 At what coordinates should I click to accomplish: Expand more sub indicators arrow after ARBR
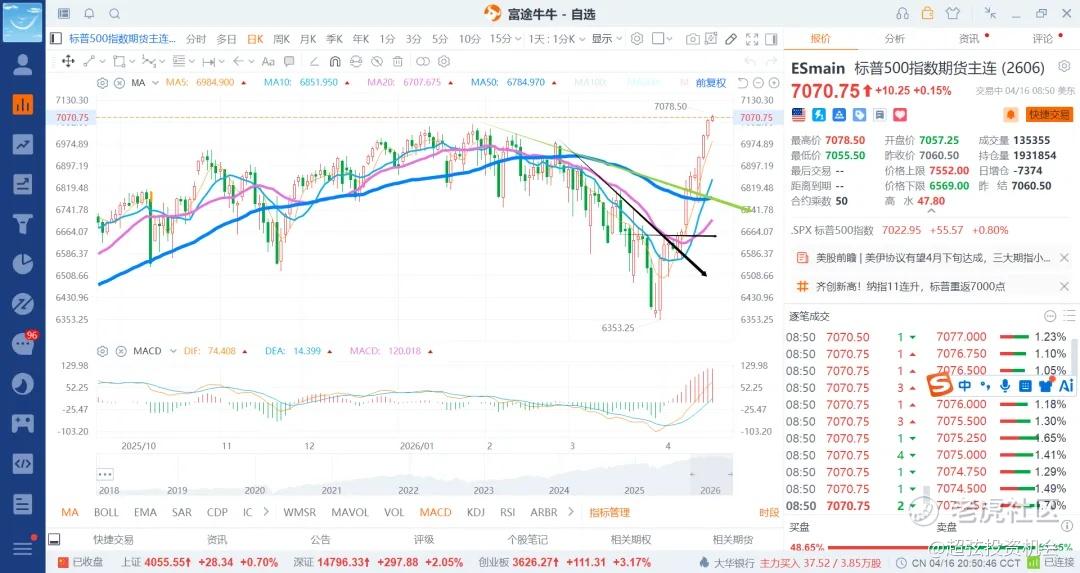click(570, 512)
